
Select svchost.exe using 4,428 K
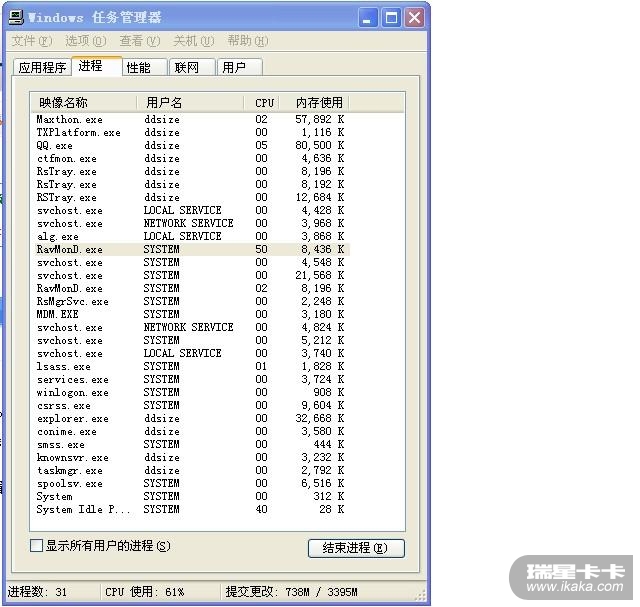[x=193, y=211]
